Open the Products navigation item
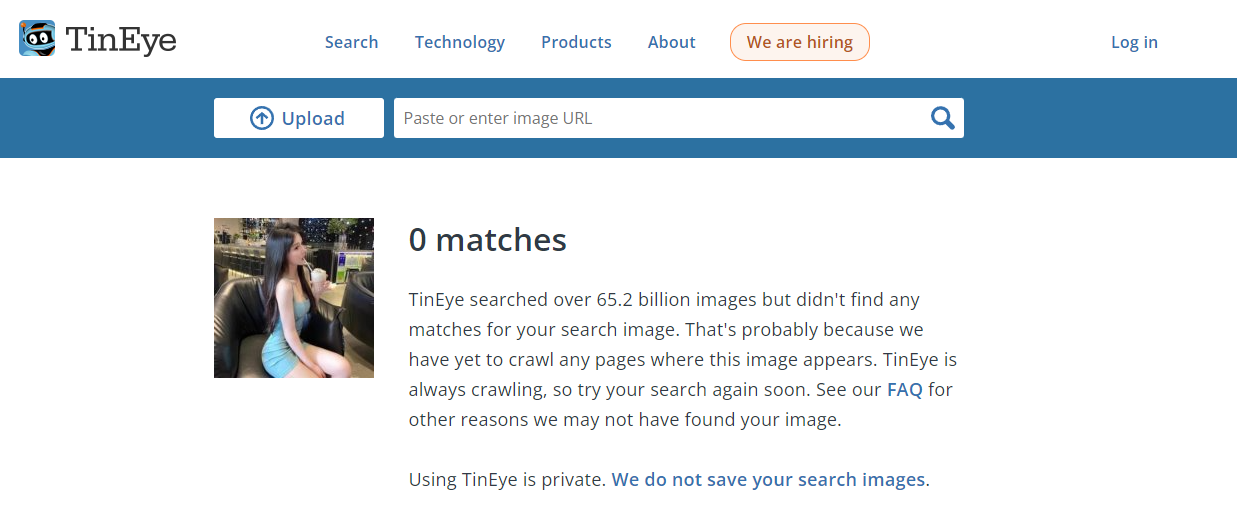The height and width of the screenshot is (529, 1237). coord(576,42)
